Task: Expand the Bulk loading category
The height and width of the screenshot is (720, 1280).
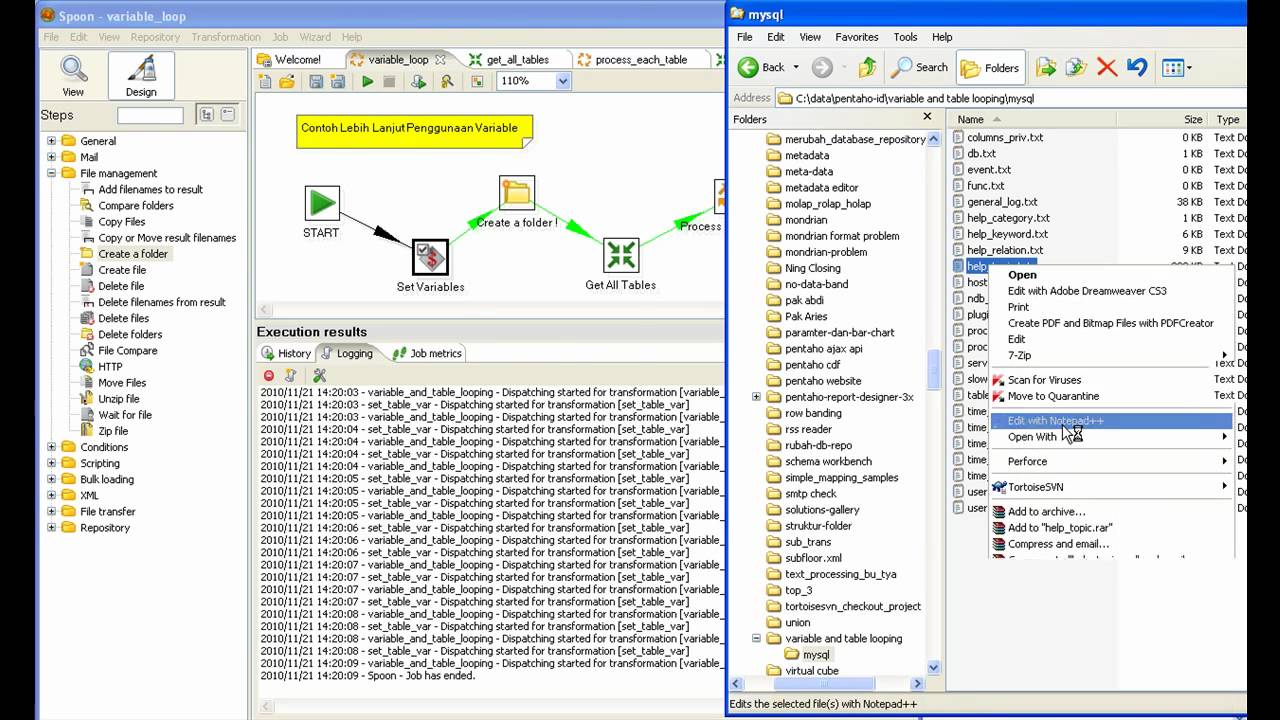Action: 51,479
